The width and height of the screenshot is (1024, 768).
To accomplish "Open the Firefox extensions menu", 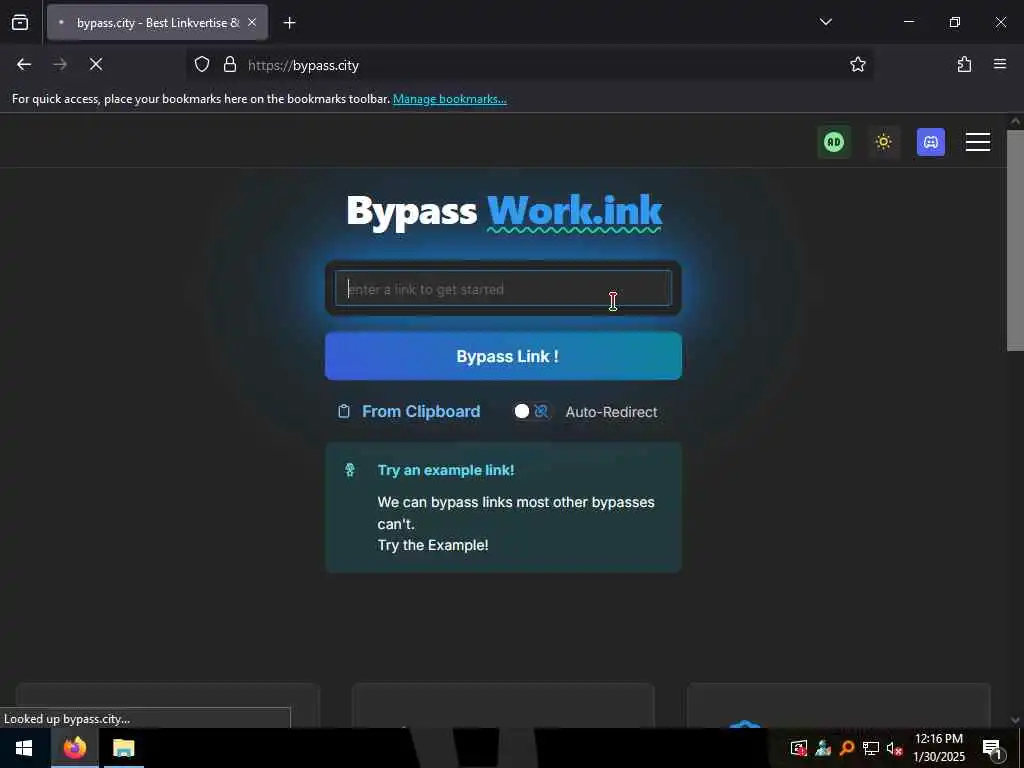I will 964,64.
